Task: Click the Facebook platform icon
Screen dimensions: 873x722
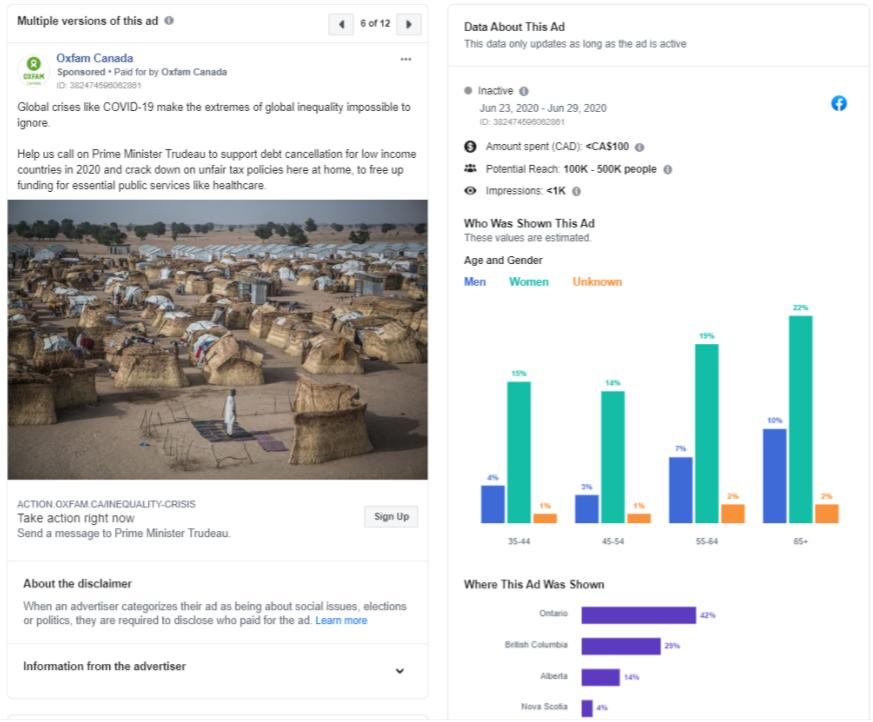Action: [x=839, y=103]
